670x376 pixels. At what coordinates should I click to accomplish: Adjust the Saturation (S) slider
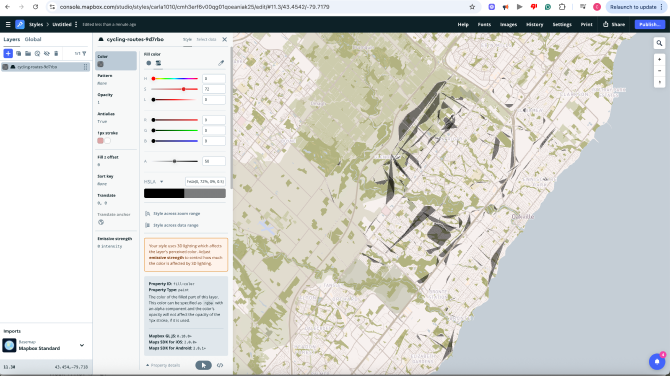point(175,89)
